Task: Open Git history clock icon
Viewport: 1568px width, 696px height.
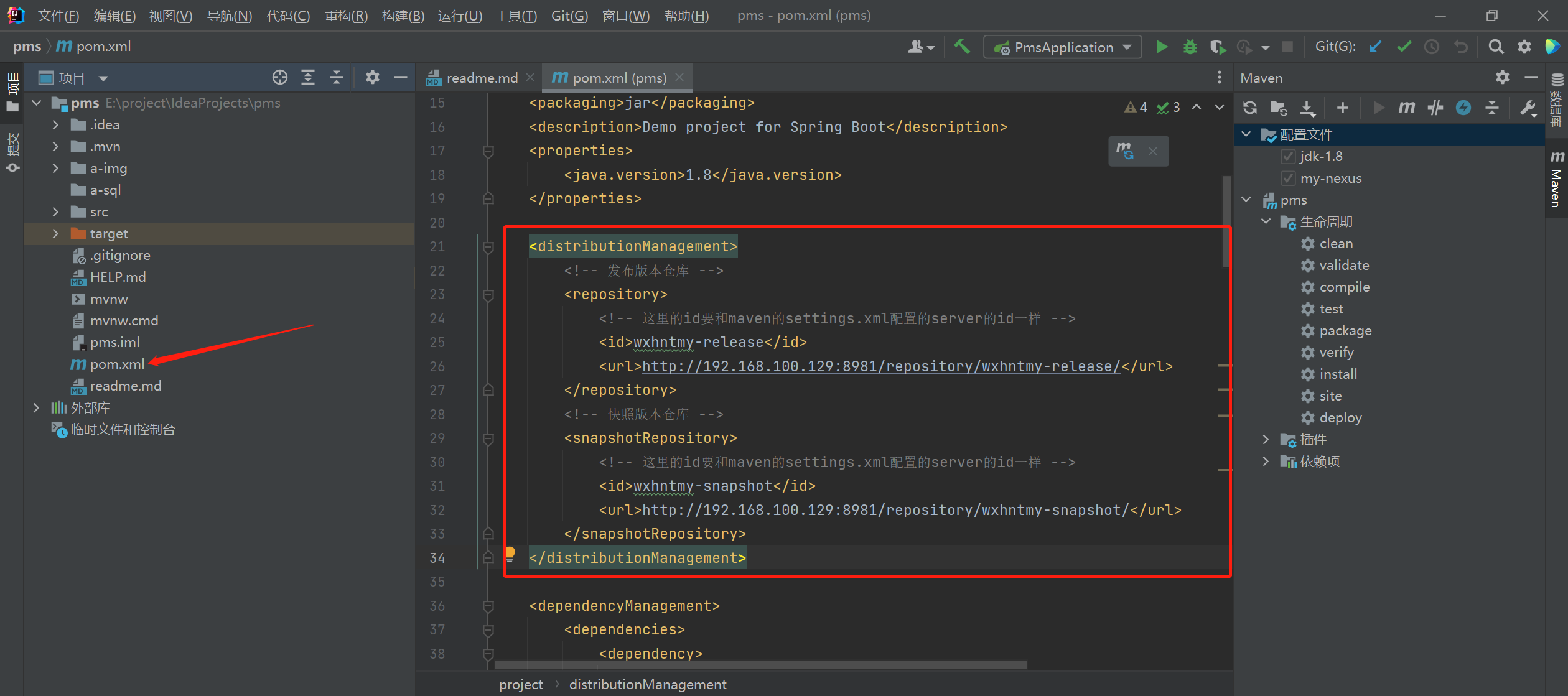Action: click(x=1432, y=47)
